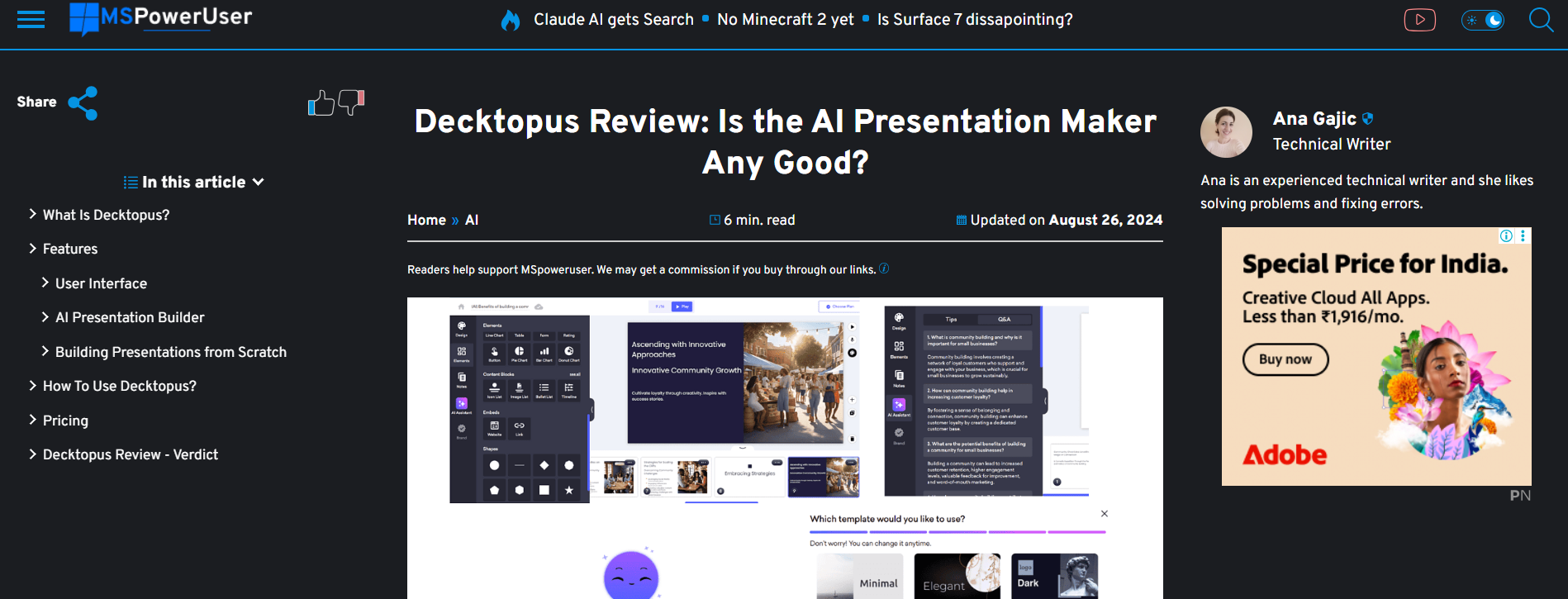
Task: Toggle dark/light mode switch
Action: coord(1483,20)
